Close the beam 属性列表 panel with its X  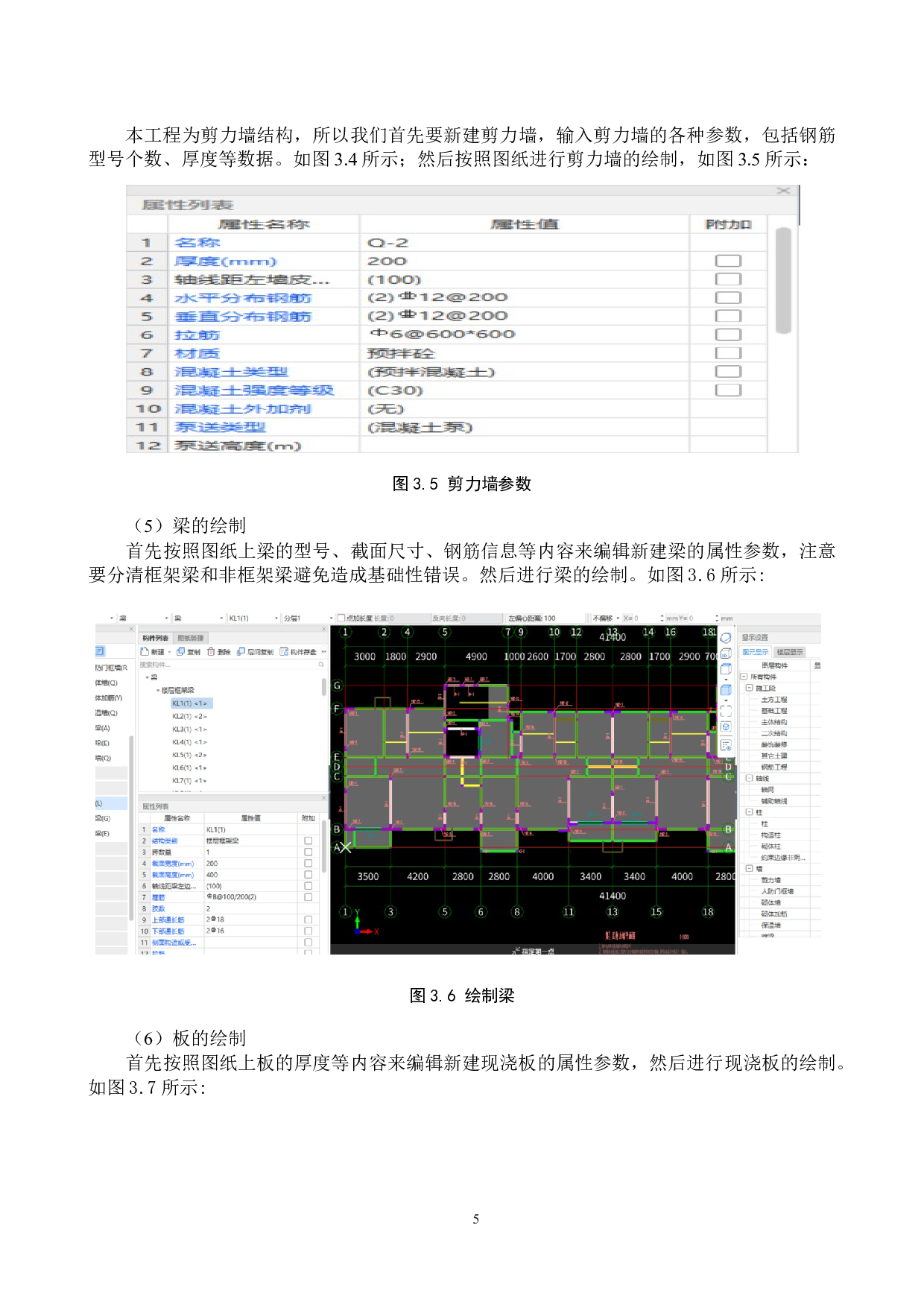(x=324, y=798)
